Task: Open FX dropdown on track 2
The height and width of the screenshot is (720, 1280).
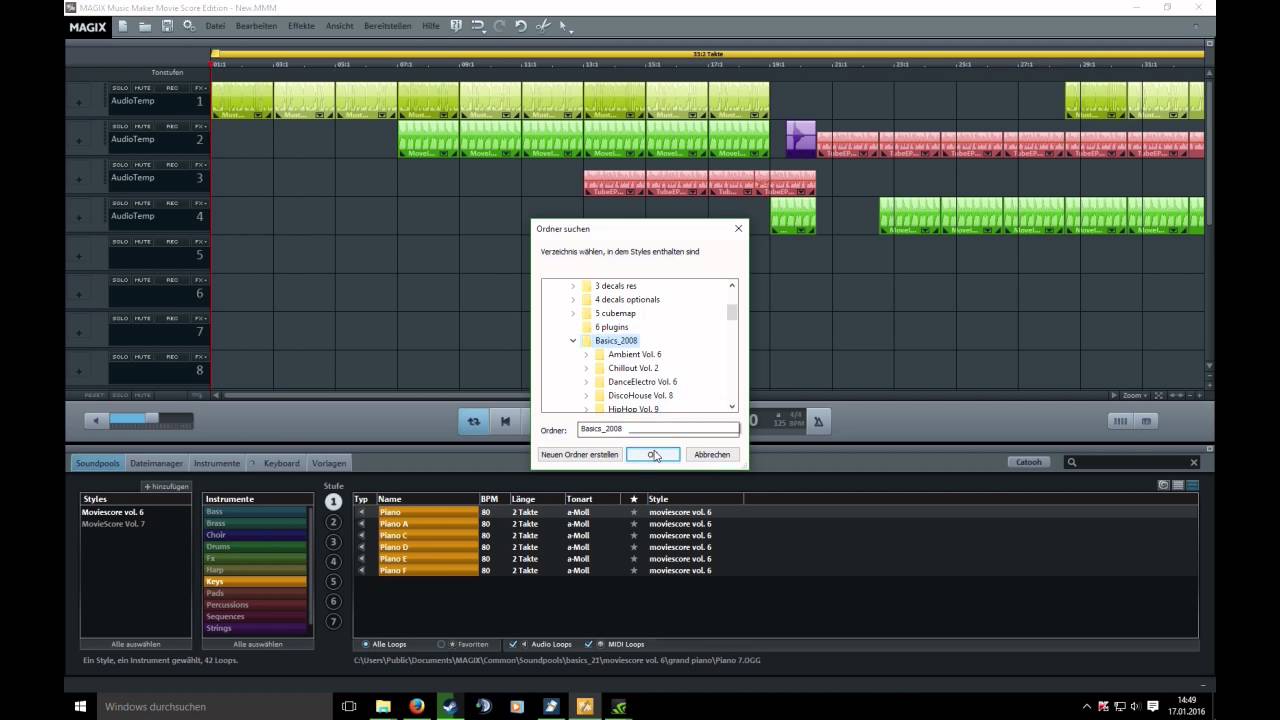Action: point(200,127)
